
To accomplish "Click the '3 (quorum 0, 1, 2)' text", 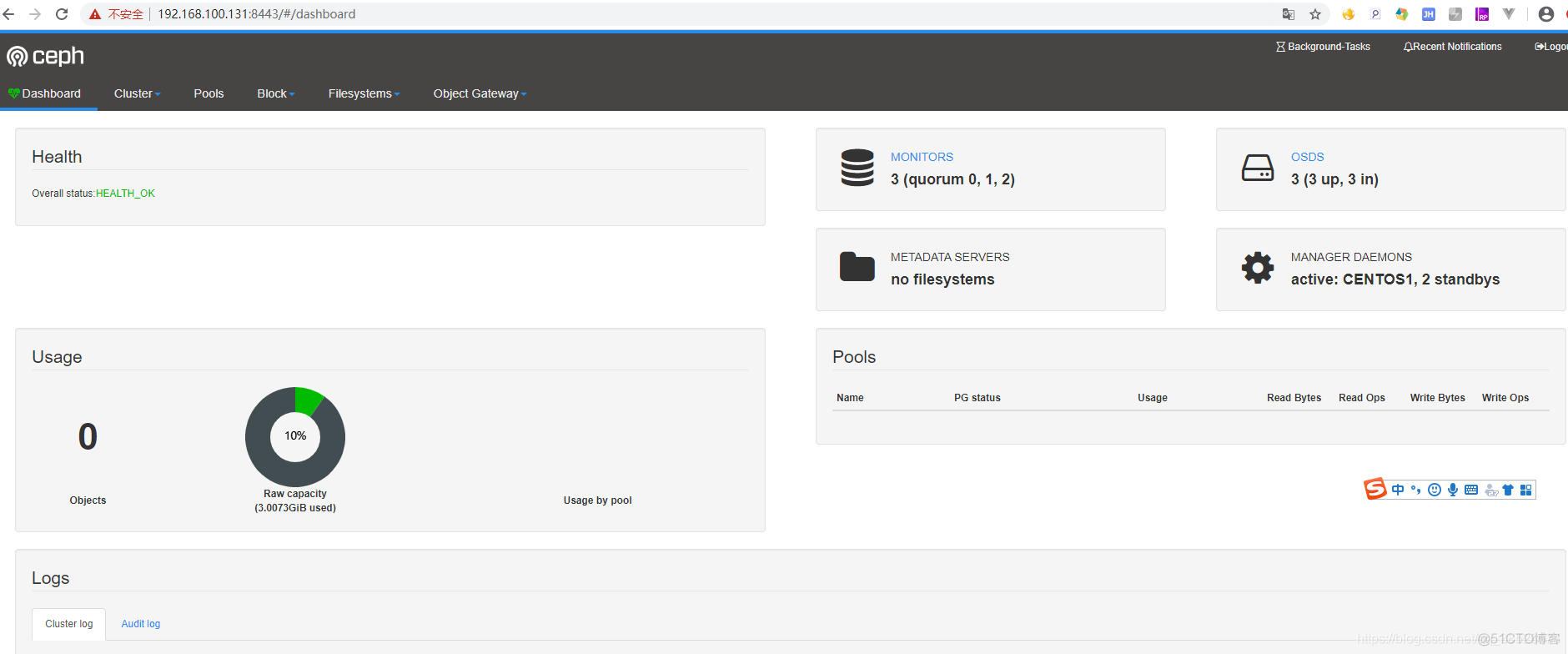I will click(x=952, y=179).
